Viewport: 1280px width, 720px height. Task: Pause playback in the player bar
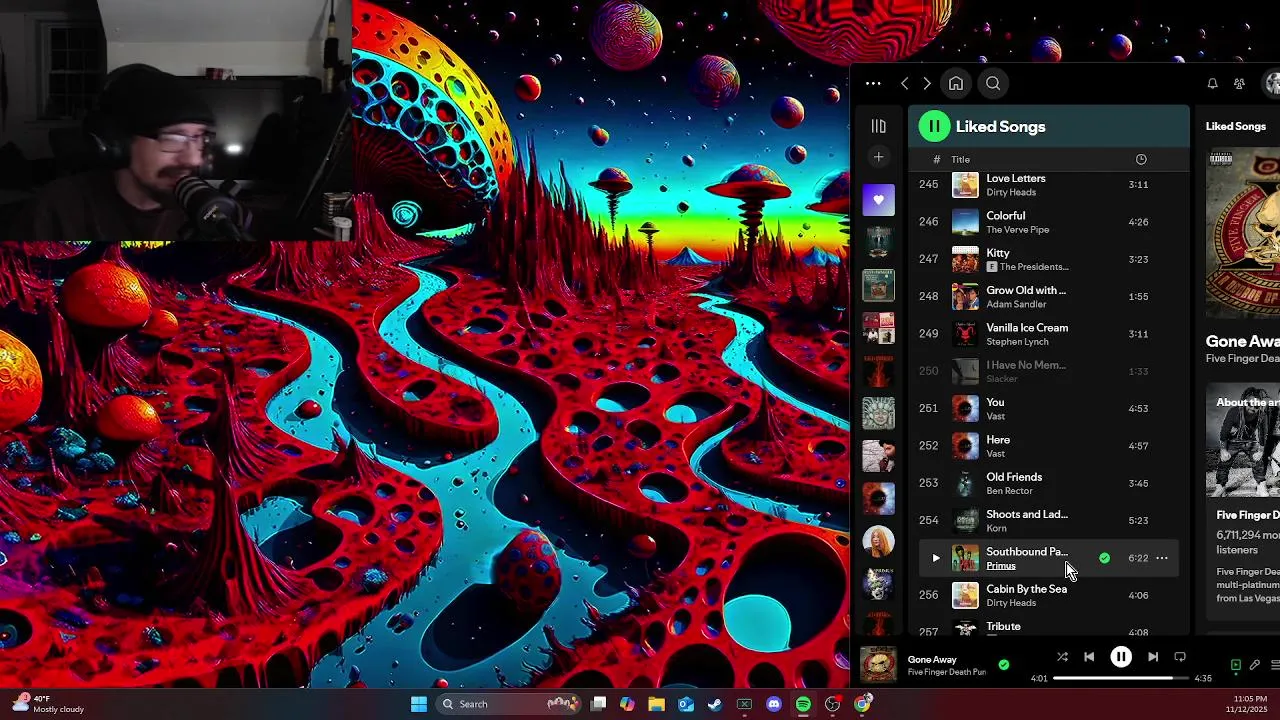1121,657
